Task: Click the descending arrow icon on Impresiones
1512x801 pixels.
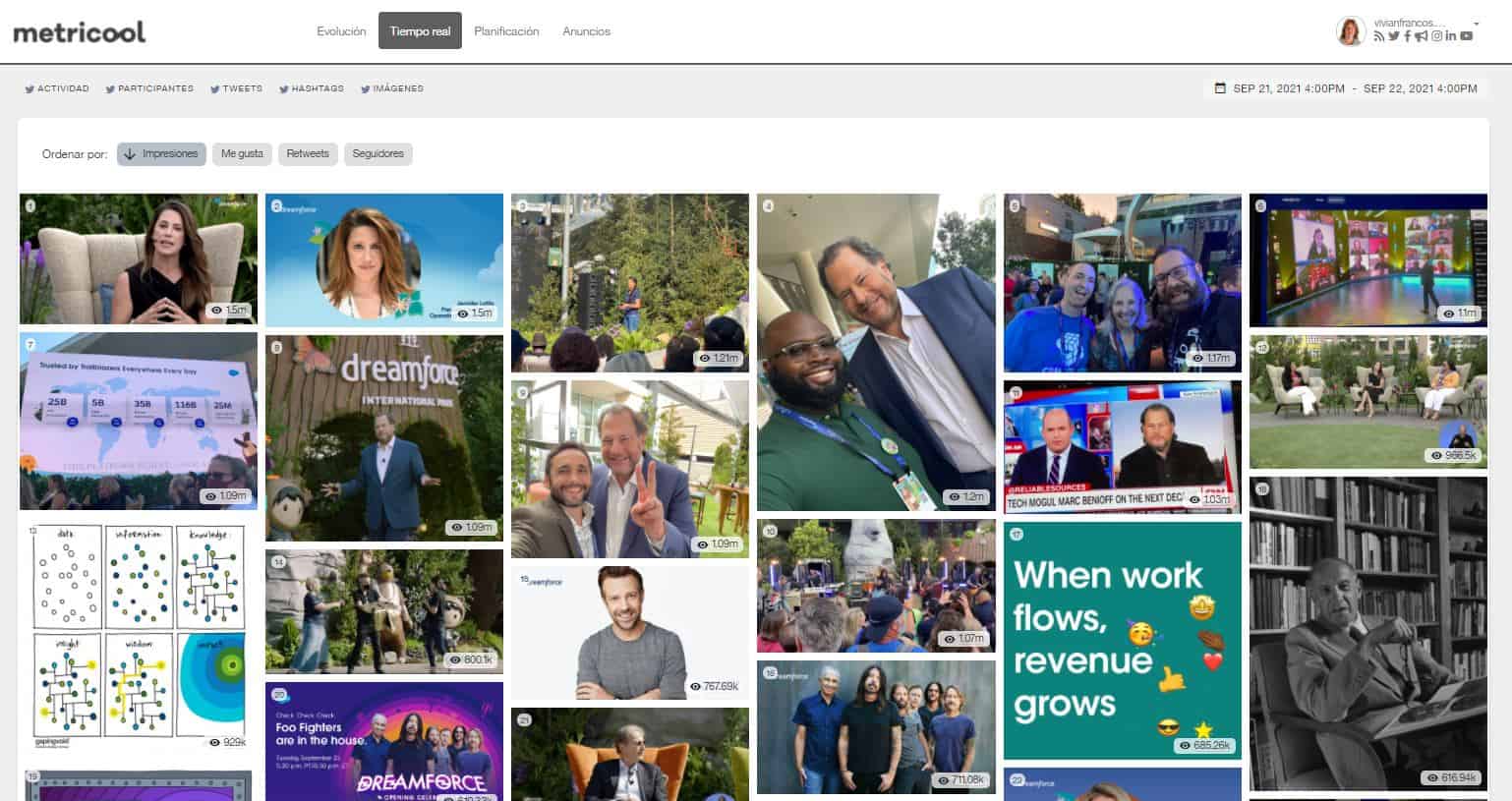Action: 130,153
